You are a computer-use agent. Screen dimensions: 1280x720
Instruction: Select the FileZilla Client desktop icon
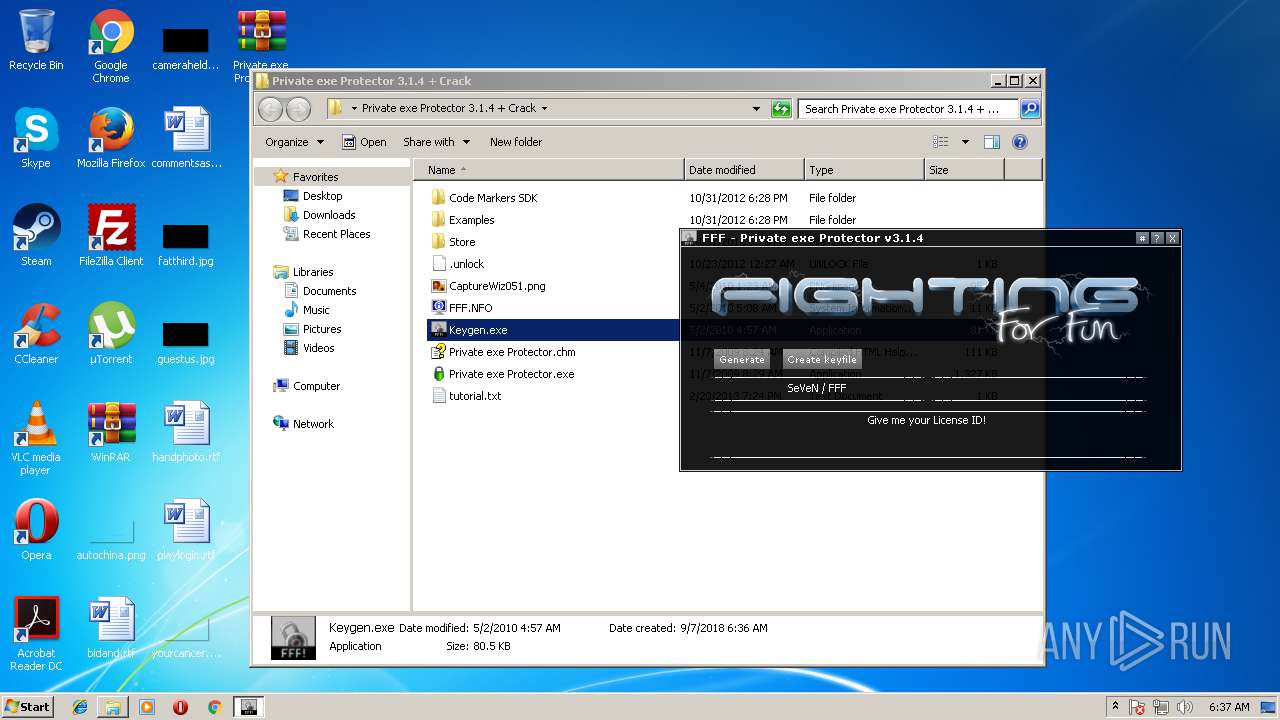(x=111, y=237)
